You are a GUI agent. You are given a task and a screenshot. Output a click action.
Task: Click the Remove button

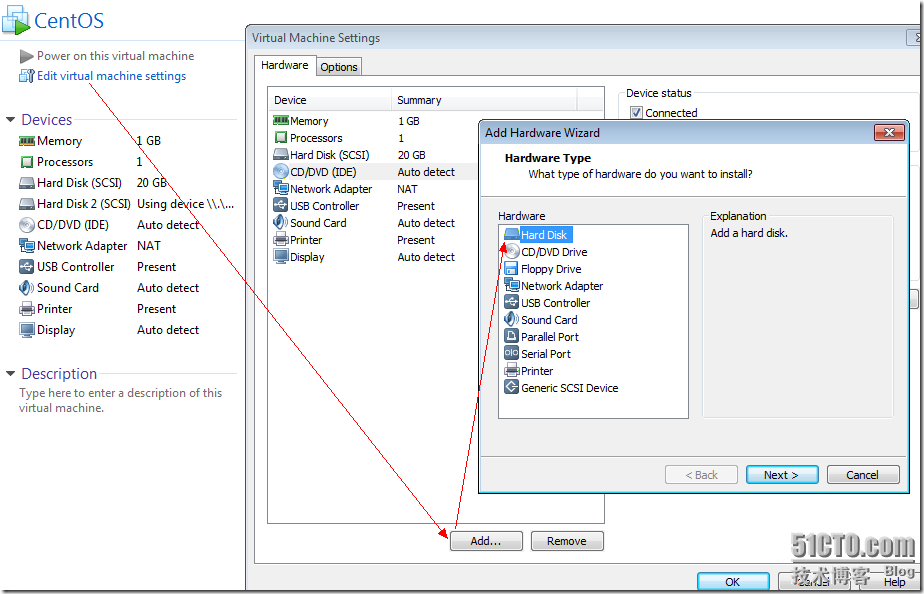point(567,541)
